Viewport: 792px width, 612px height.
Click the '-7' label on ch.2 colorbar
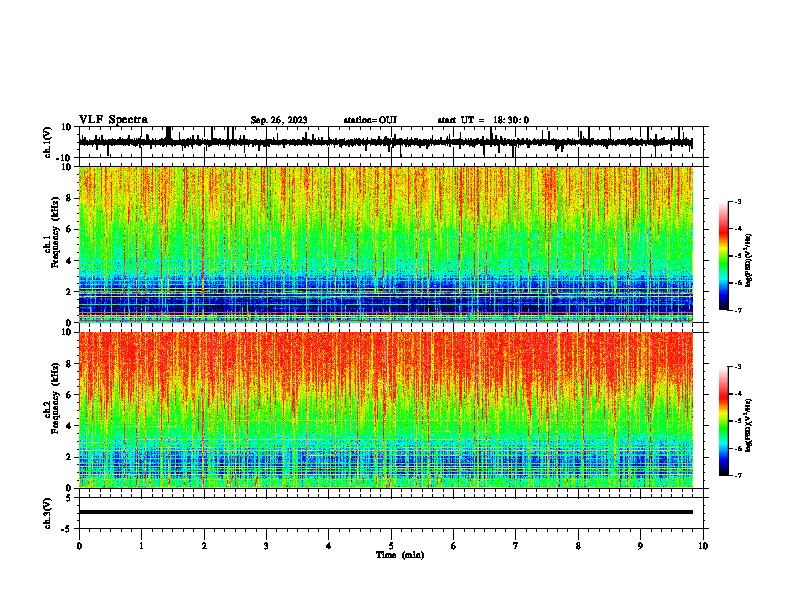(x=737, y=475)
